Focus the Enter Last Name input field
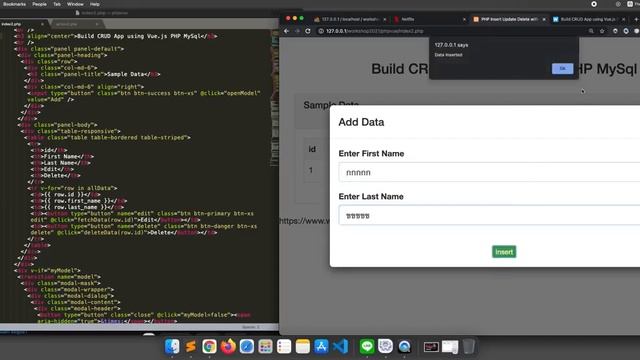Viewport: 640px width, 360px height. 489,215
